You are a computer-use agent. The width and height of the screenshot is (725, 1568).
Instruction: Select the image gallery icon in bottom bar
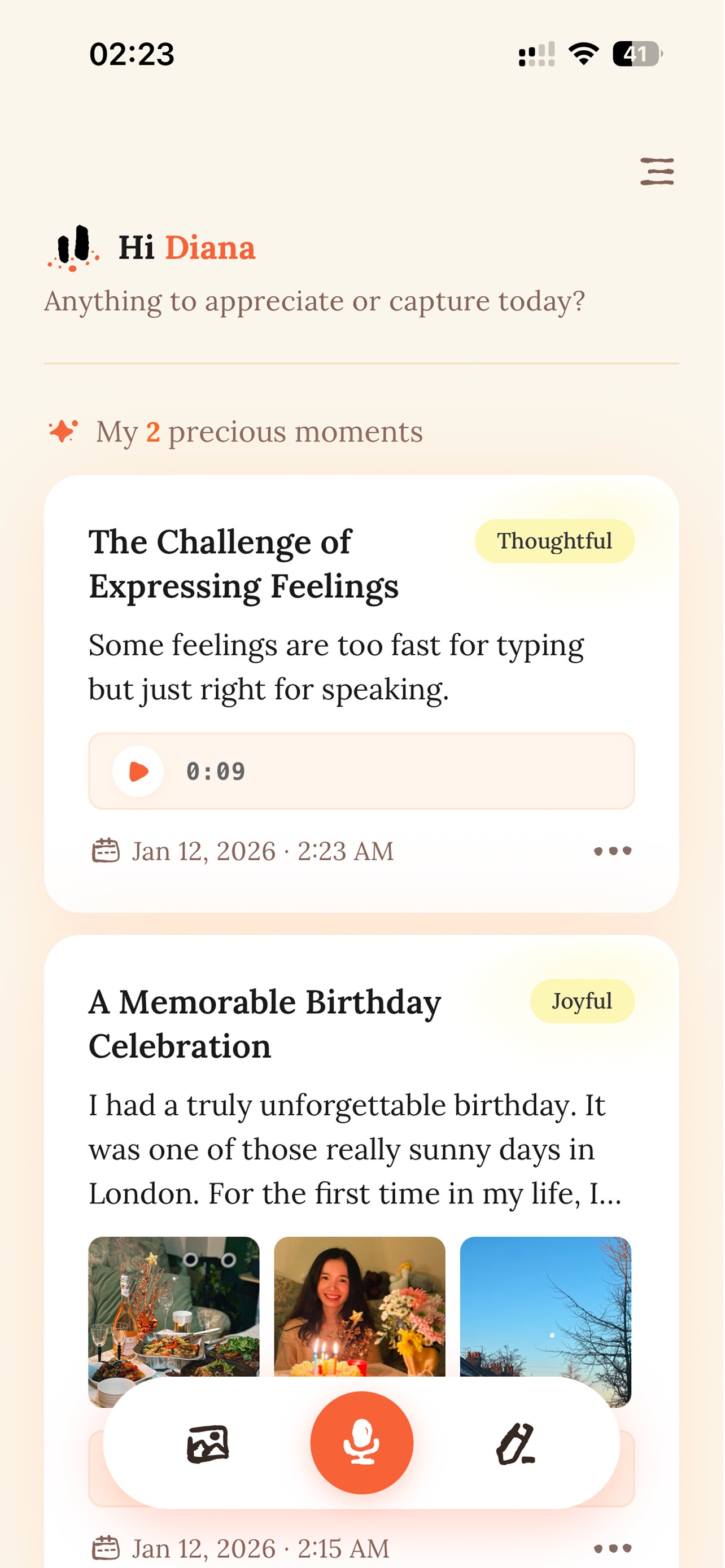pos(207,1443)
